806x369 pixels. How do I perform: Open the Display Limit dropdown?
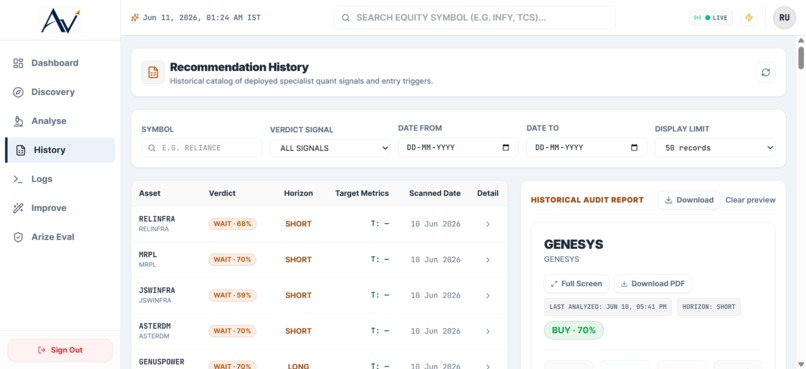click(715, 148)
